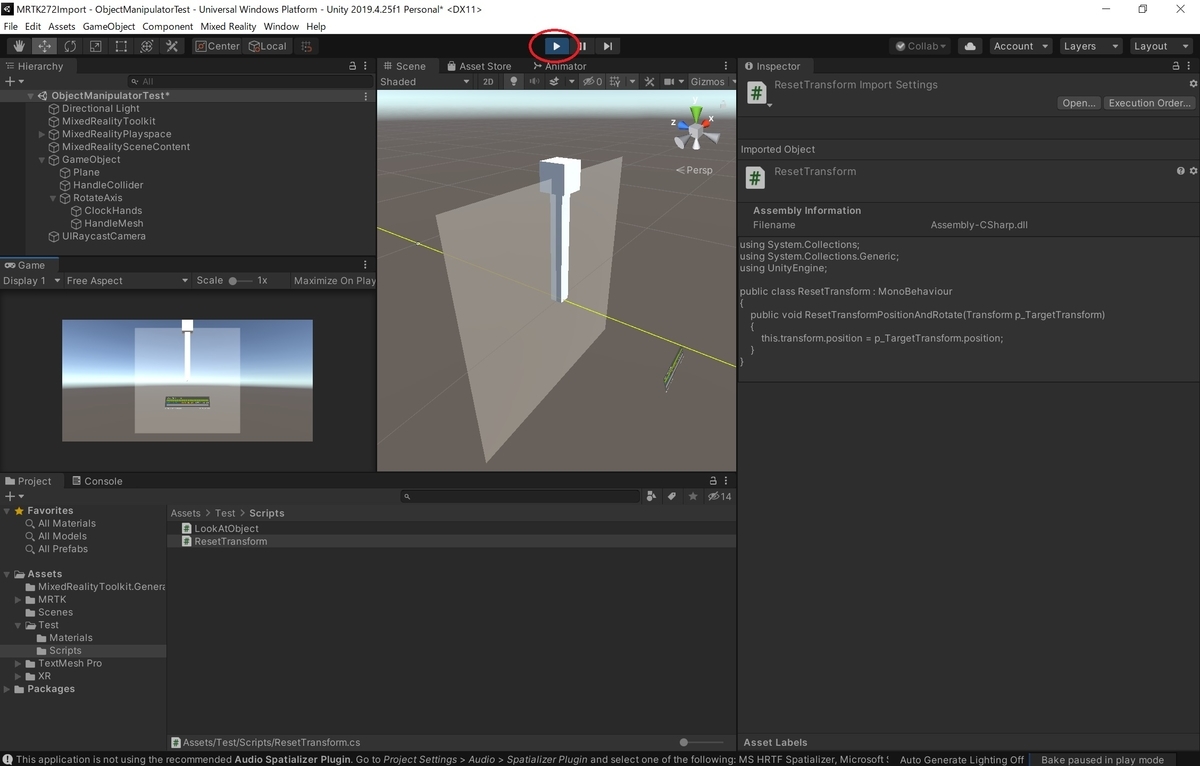Select HandleMesh in Hierarchy

(113, 224)
